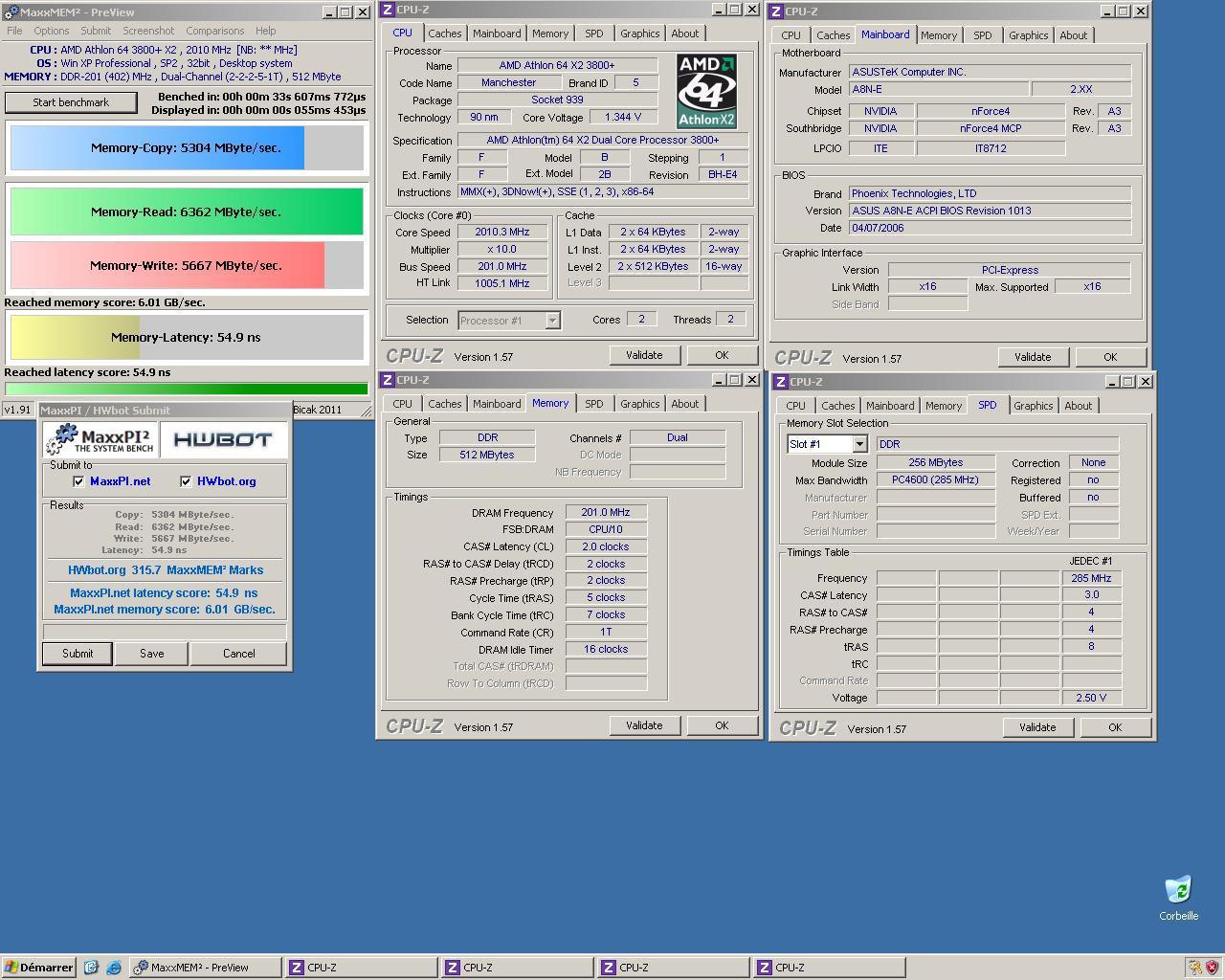
Task: Click the title bar icon of CPU-Z Mainboard window
Action: (775, 11)
